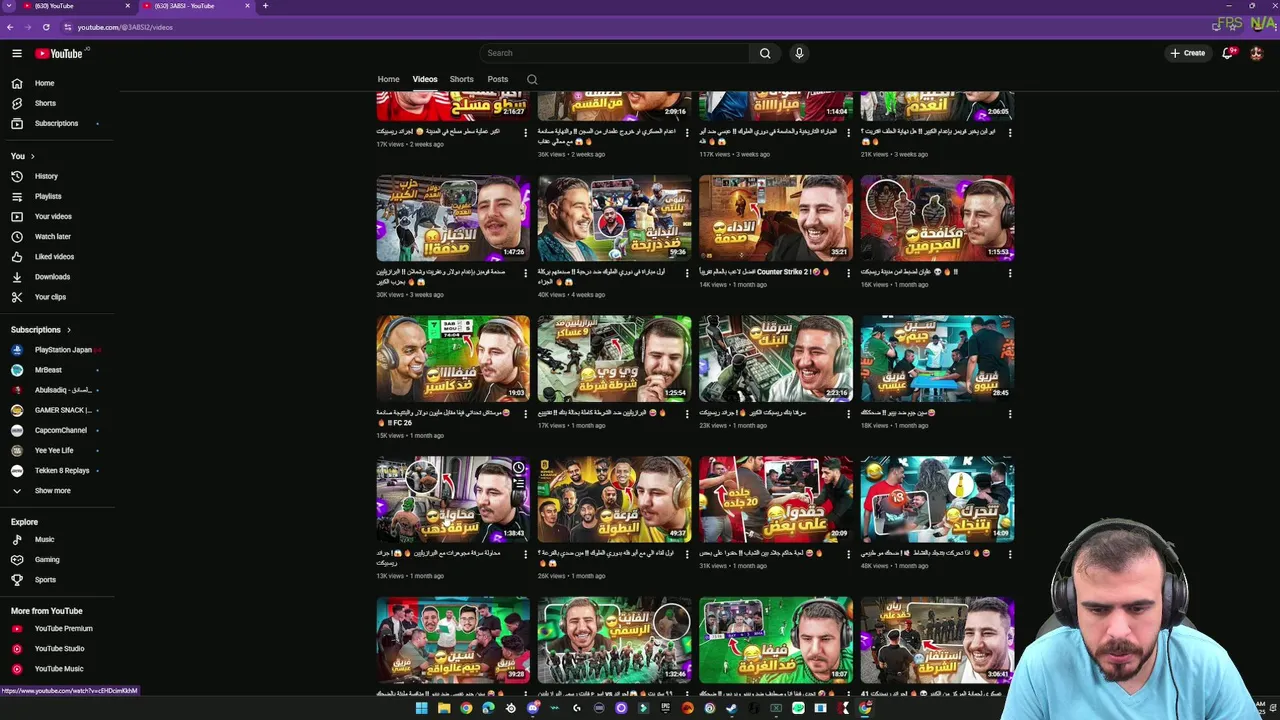Open Epic Games Launcher from the taskbar
Screen dimensions: 1280x720
(665, 708)
